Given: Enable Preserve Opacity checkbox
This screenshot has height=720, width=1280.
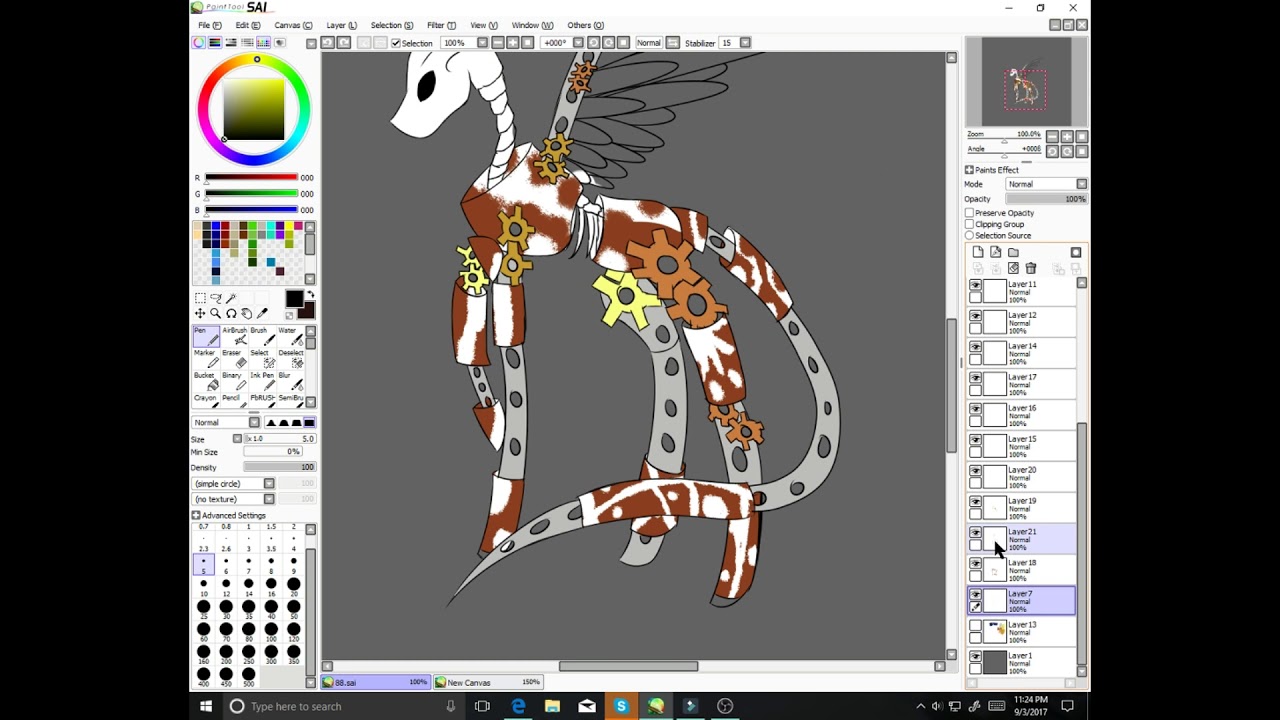Looking at the screenshot, I should click(x=969, y=213).
